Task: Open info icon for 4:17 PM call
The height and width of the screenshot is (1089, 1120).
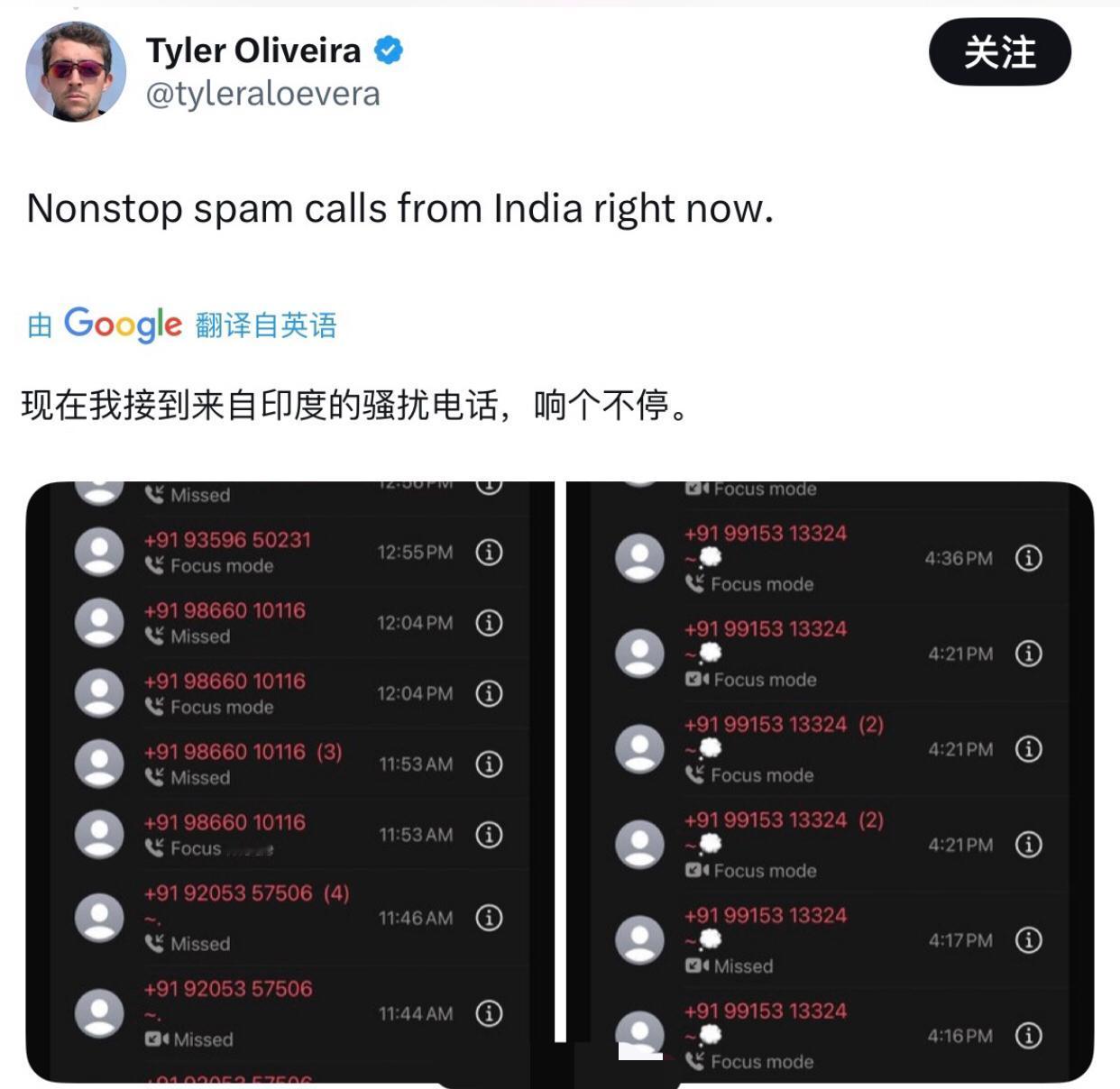Action: tap(1029, 940)
